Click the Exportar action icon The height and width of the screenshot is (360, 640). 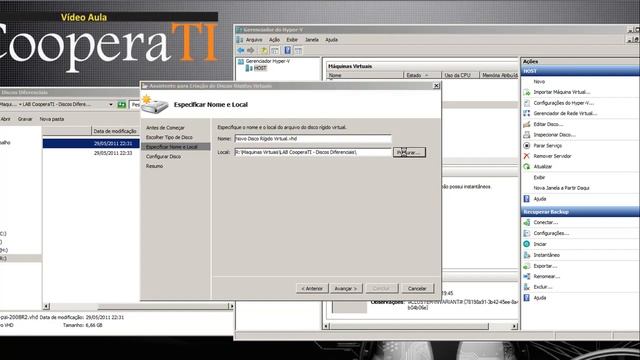click(527, 266)
